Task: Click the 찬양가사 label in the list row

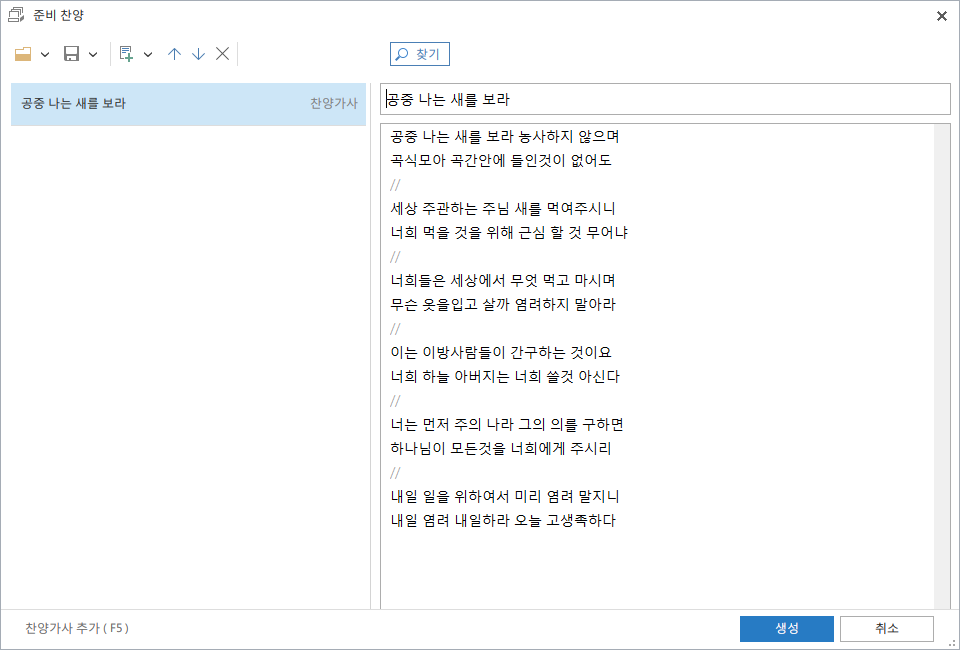Action: (x=334, y=103)
